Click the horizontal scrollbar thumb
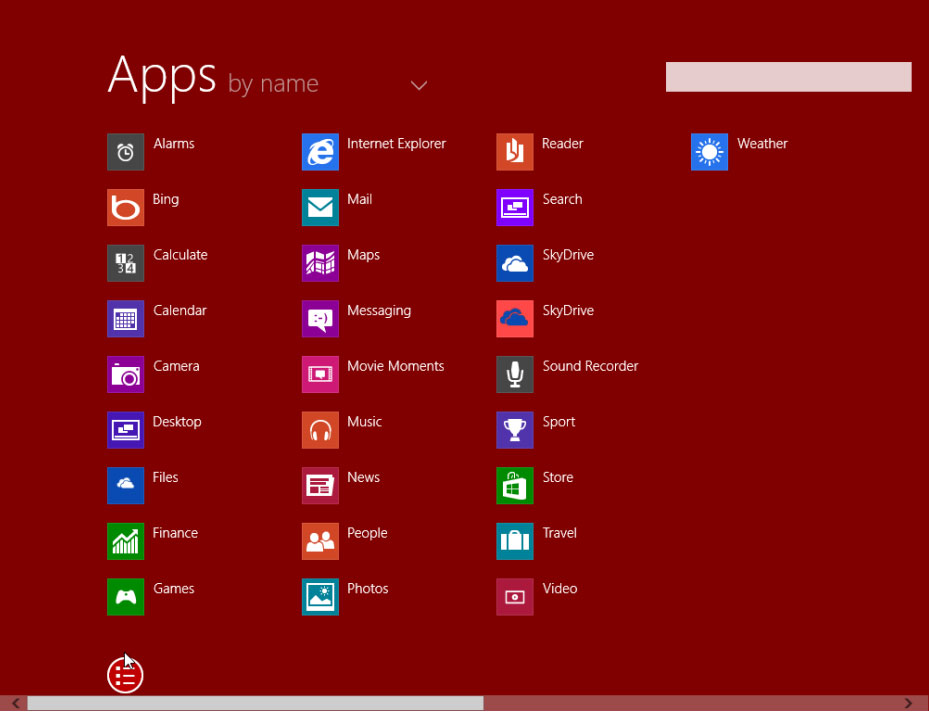The height and width of the screenshot is (713, 929). coord(255,704)
